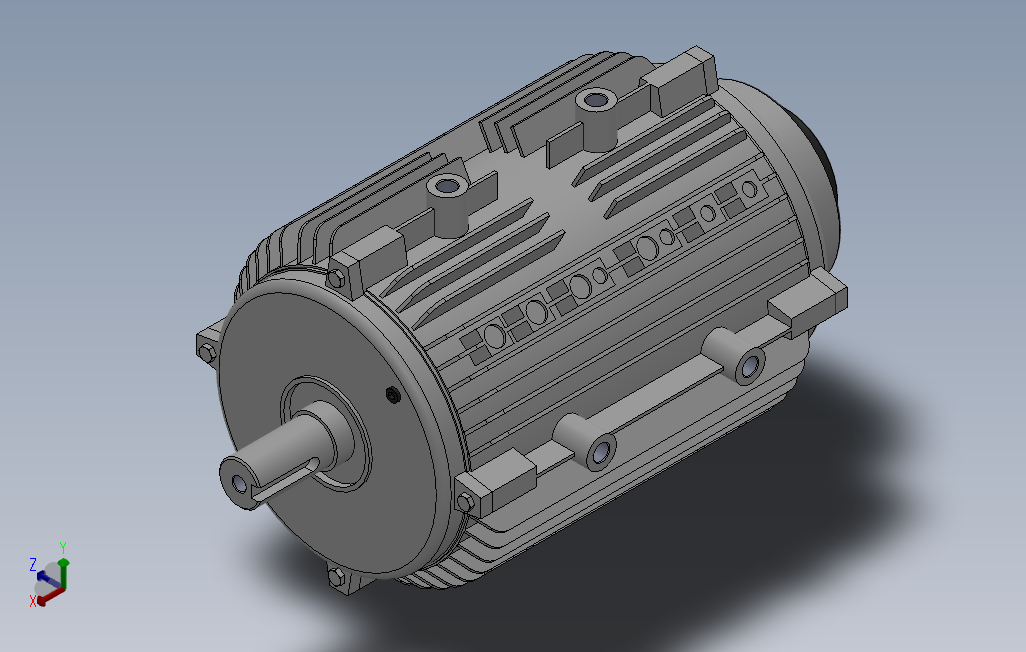Image resolution: width=1026 pixels, height=652 pixels.
Task: Click the red X axis of triad
Action: pos(50,596)
